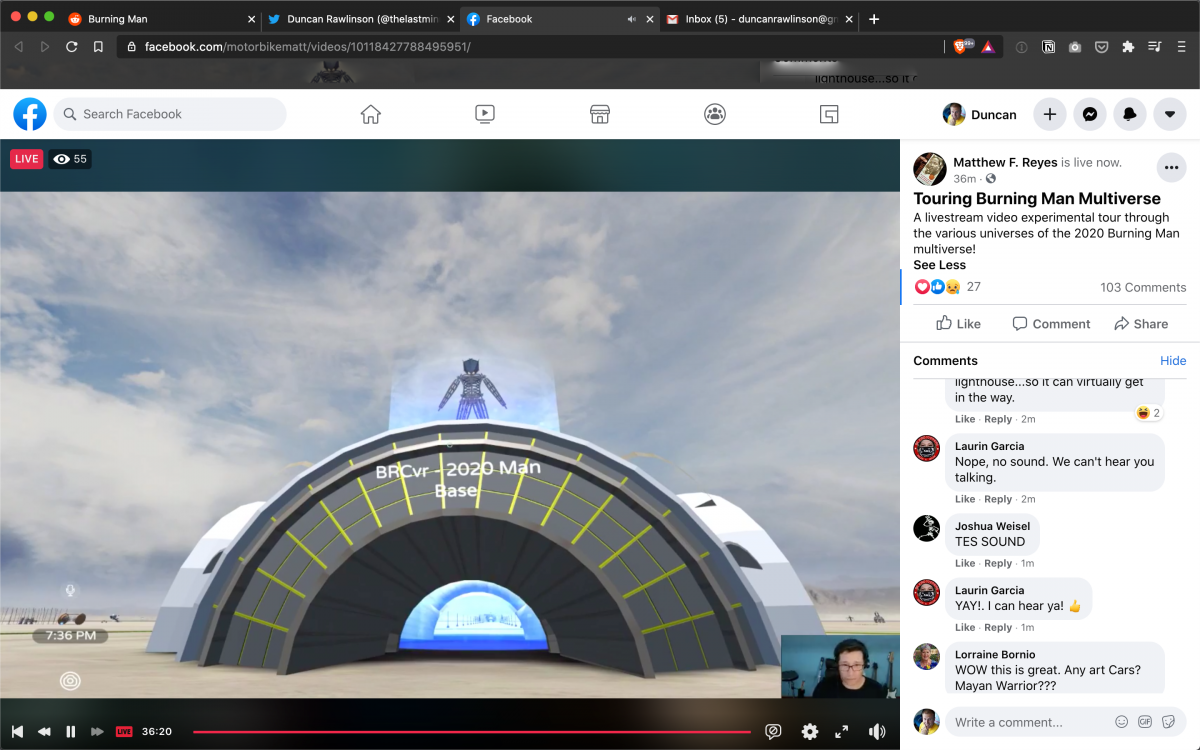Viewport: 1200px width, 750px height.
Task: Click the Comment button
Action: click(x=1051, y=323)
